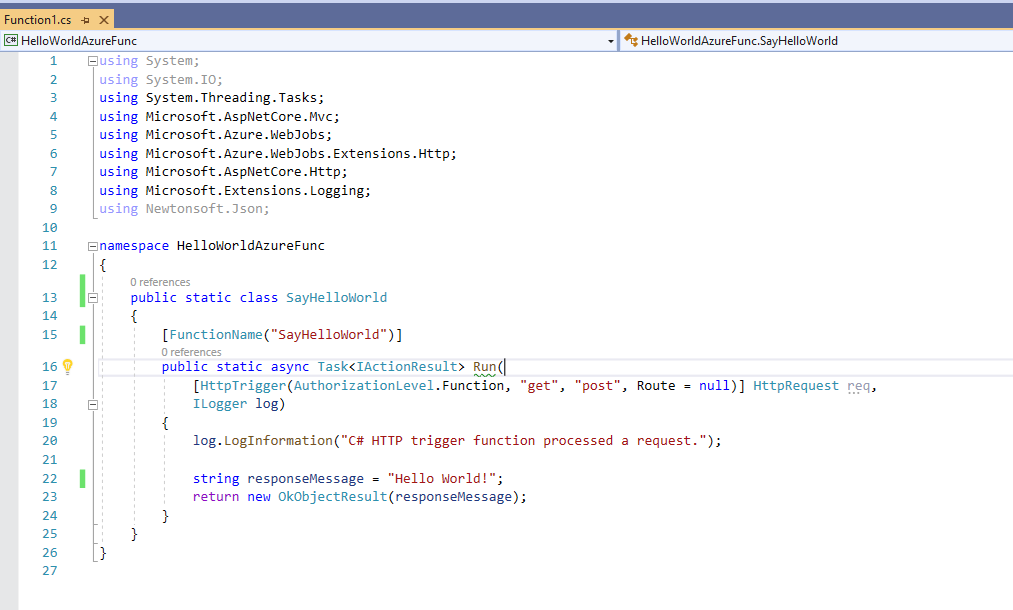Screen dimensions: 1013x610
Task: Click the HttpTrigger attribute
Action: click(x=243, y=386)
